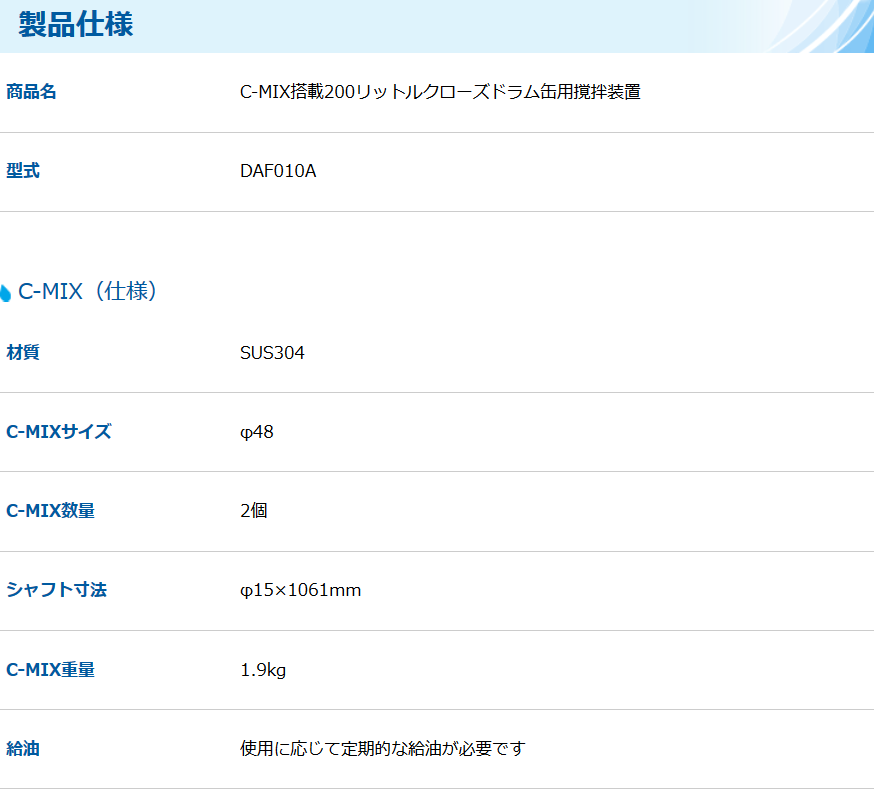The image size is (874, 793).
Task: Select the 材質 label
Action: [23, 352]
